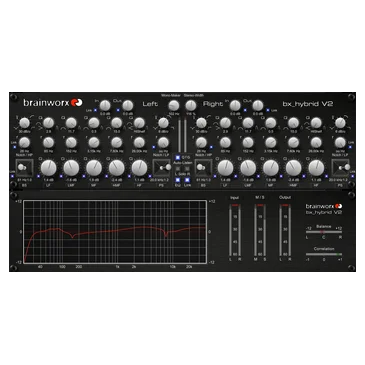Toggle blue Link square left of Left LF knob

pos(38,176)
